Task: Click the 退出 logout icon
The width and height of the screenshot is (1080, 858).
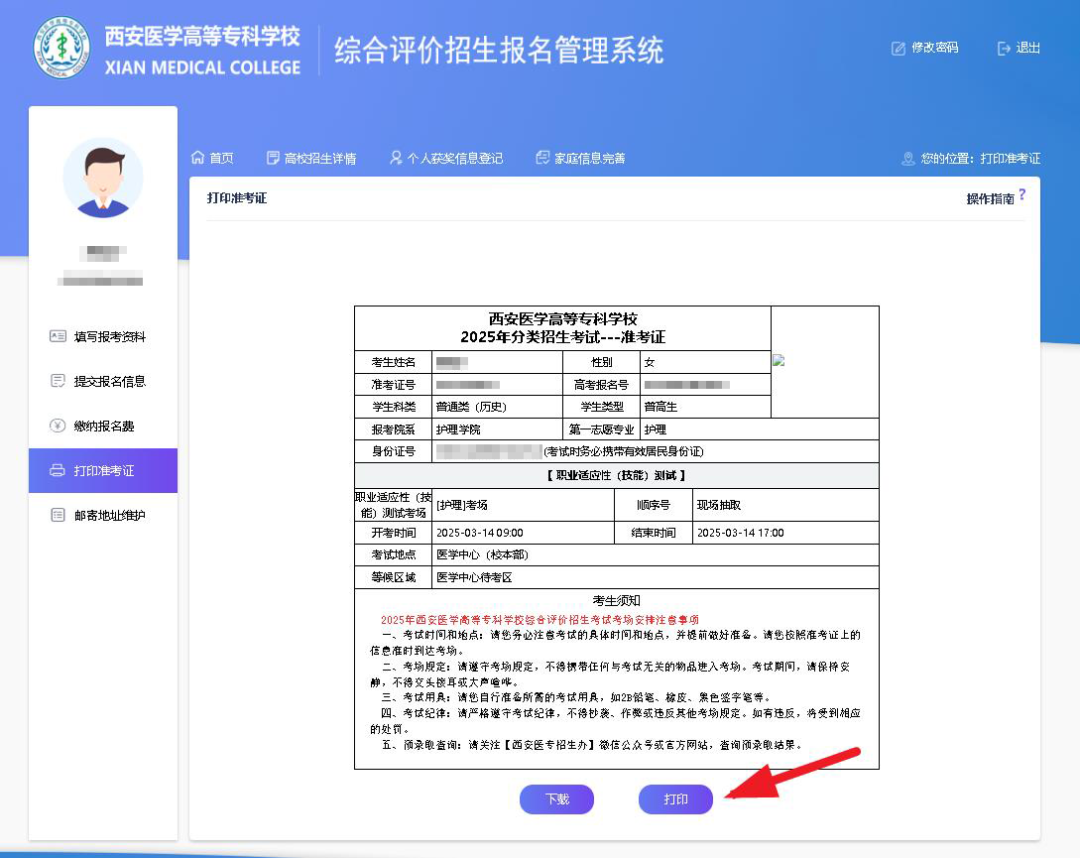Action: (1004, 48)
